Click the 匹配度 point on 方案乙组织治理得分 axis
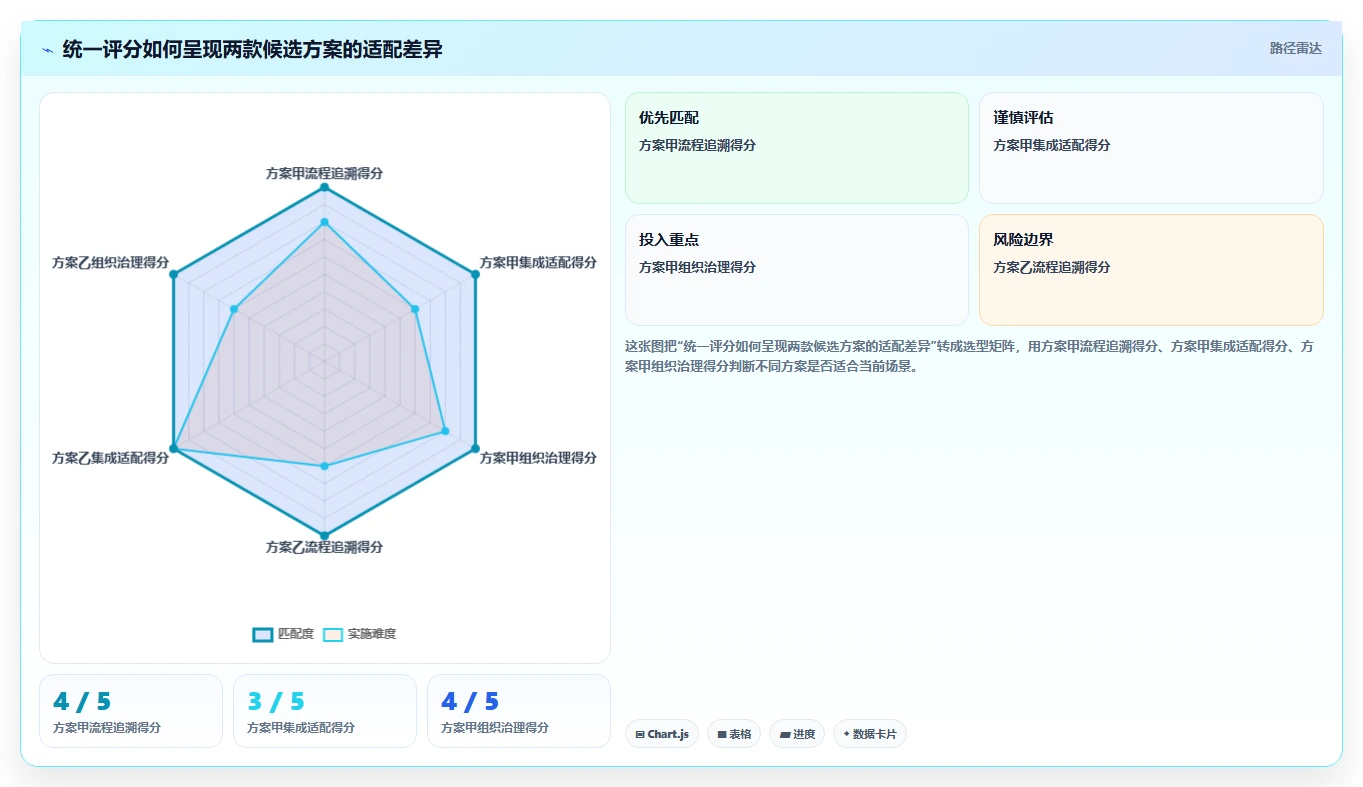The width and height of the screenshot is (1363, 787). 173,274
